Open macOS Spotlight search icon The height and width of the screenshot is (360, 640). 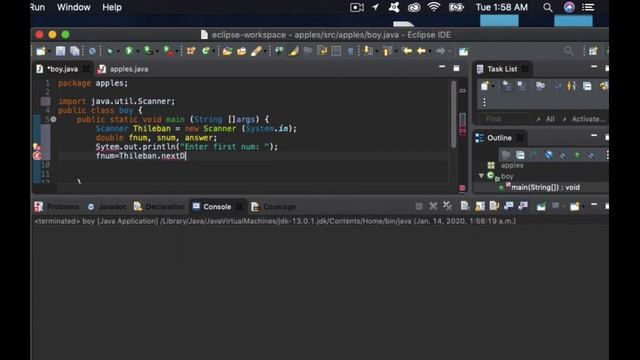tap(548, 7)
